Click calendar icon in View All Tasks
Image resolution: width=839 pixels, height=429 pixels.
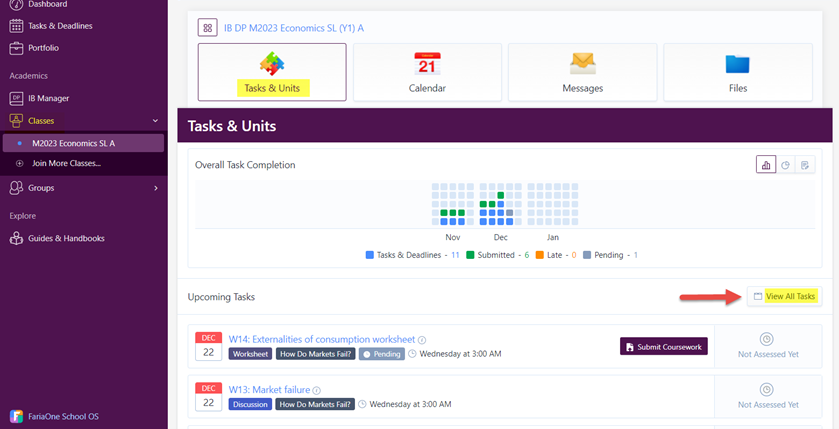758,296
